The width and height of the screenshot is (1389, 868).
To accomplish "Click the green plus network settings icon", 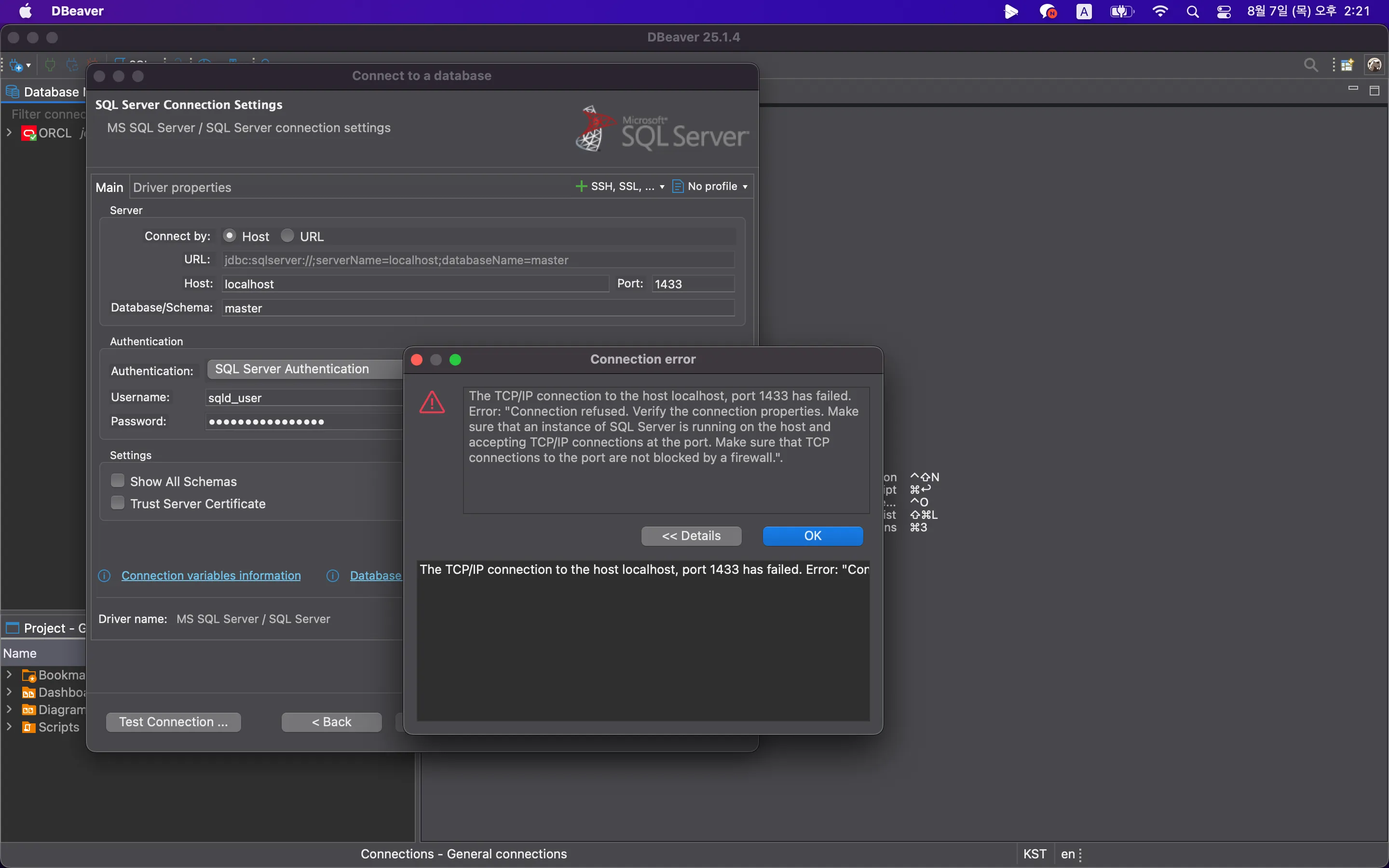I will point(581,187).
